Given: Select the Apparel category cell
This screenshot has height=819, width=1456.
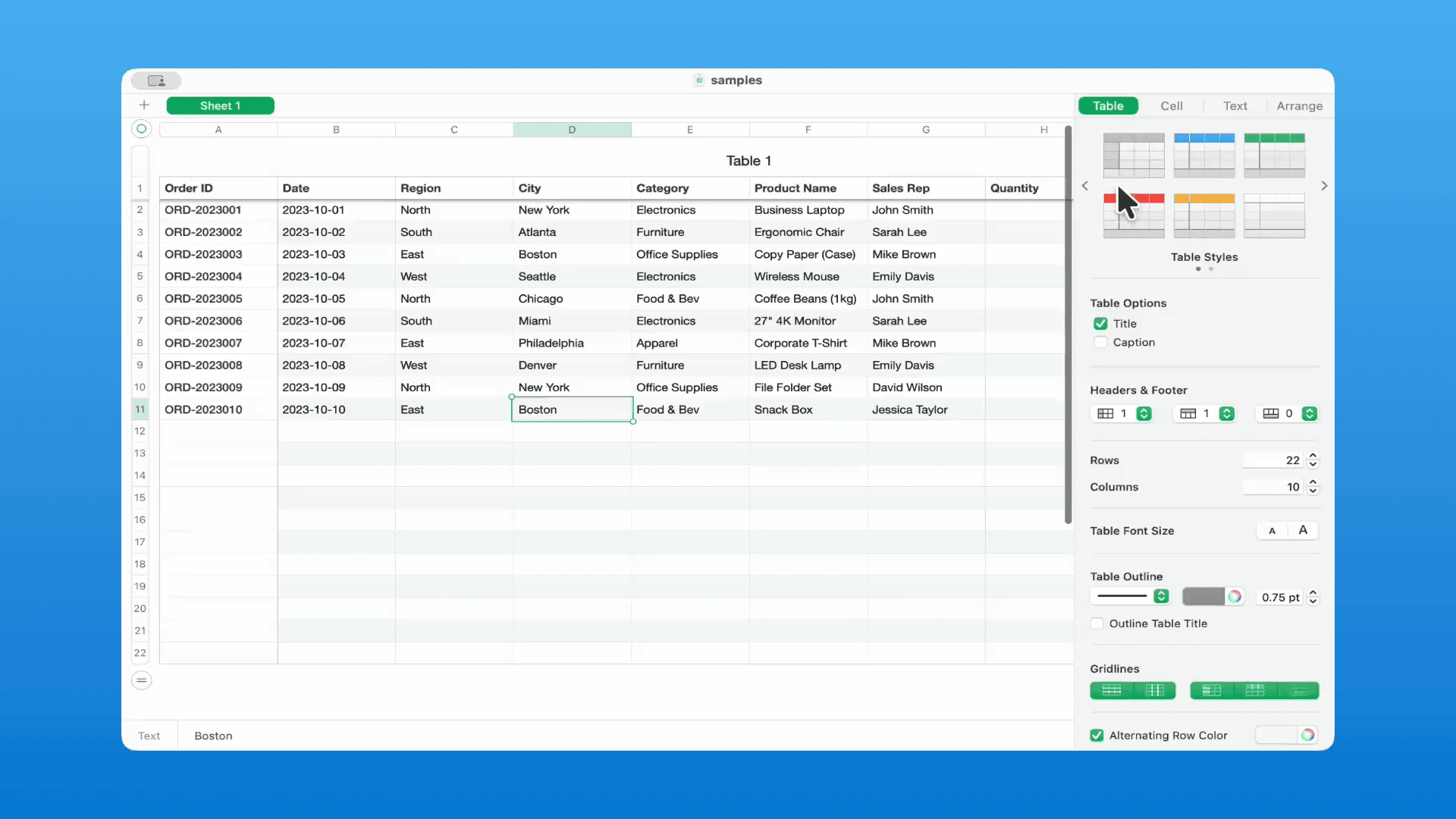Looking at the screenshot, I should [690, 343].
